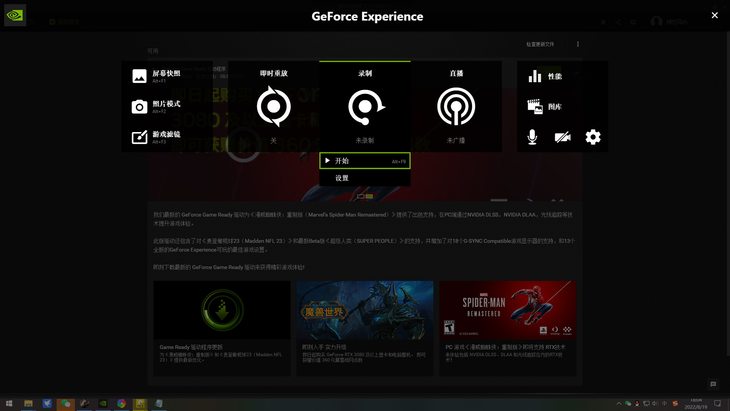Click the 照片模式 label
Image resolution: width=730 pixels, height=411 pixels.
pos(166,103)
